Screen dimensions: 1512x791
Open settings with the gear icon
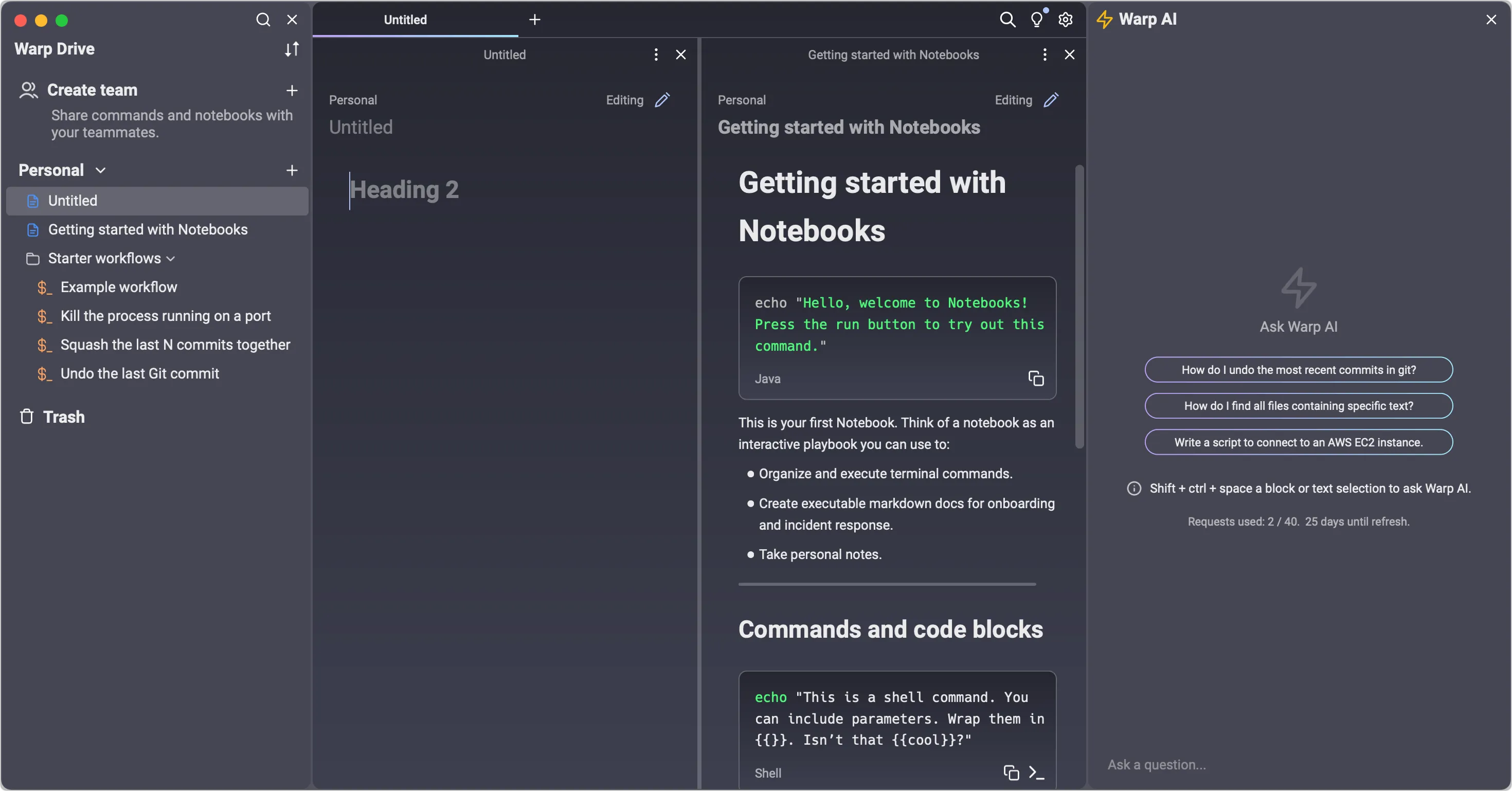point(1065,20)
